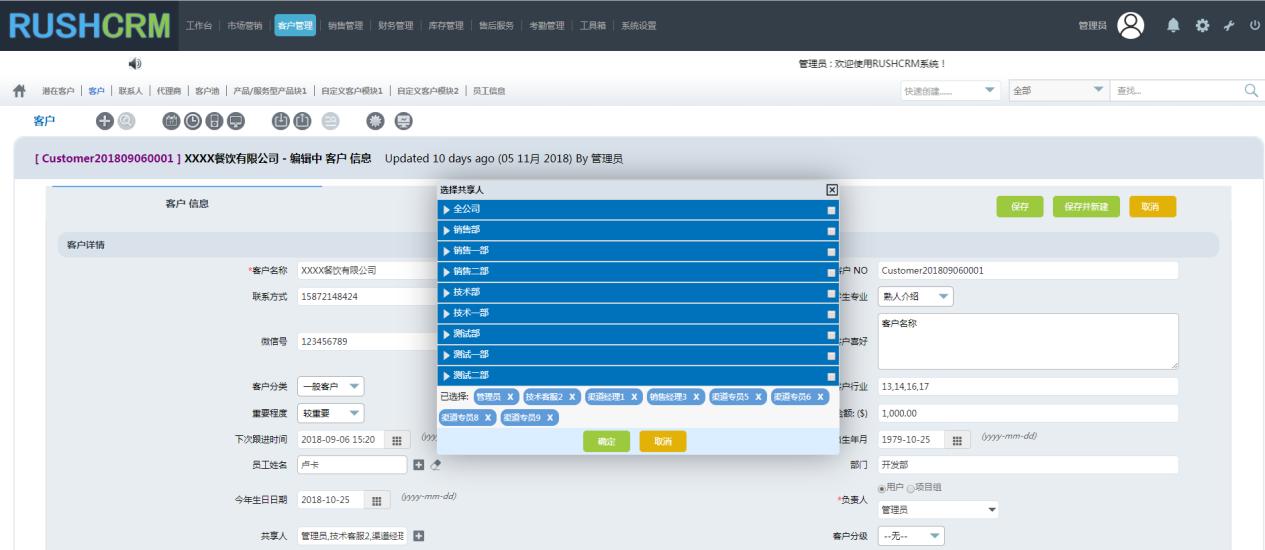
Task: Remove 渠道经理1 chip from selected list
Action: click(x=635, y=397)
